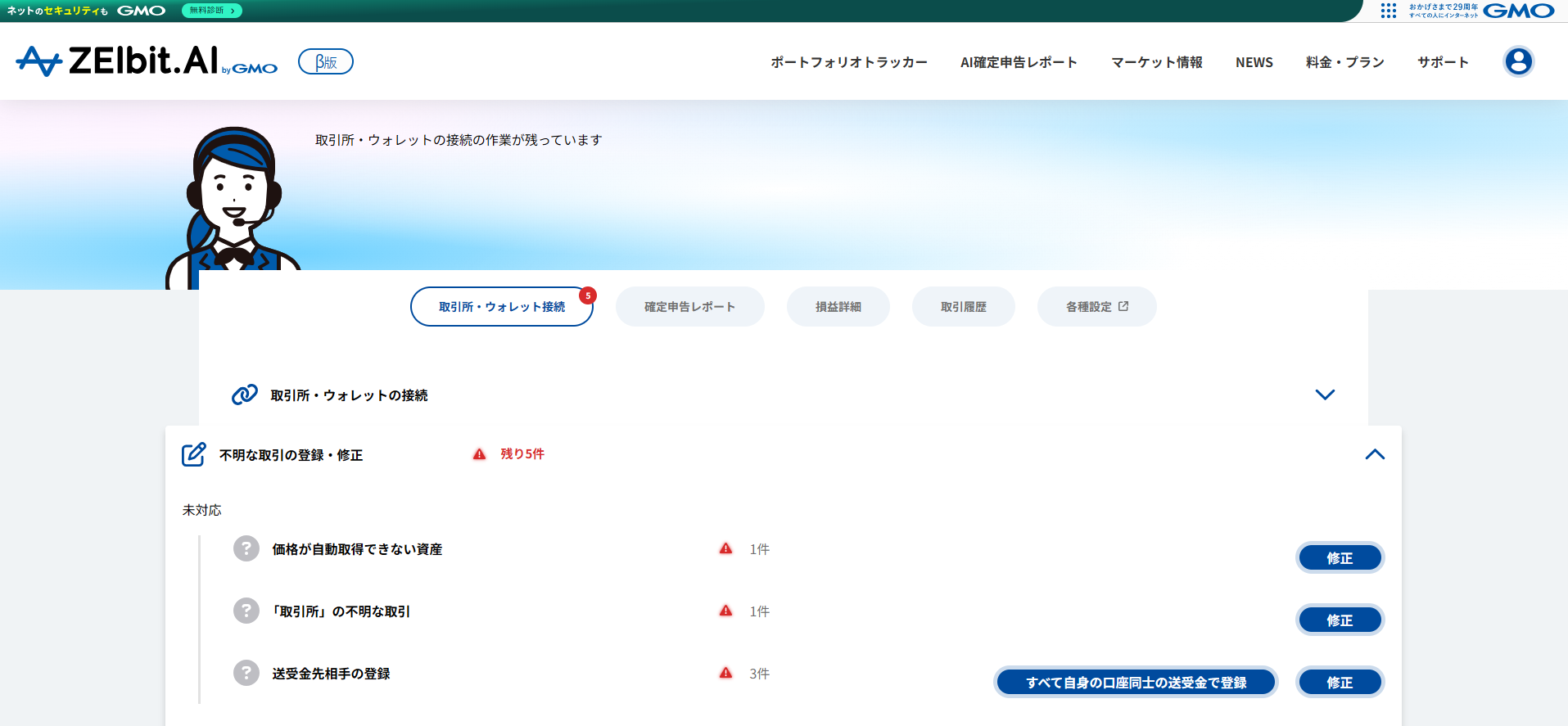The height and width of the screenshot is (726, 1568).
Task: Click 3件 count in 送受金先相手 row
Action: (759, 674)
